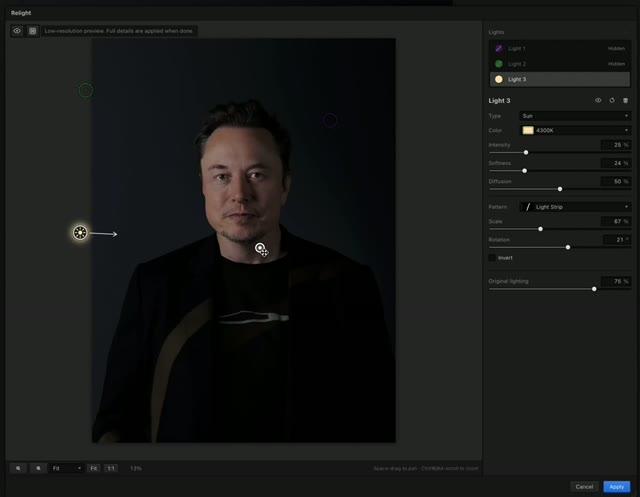Click the blue Apply button
The height and width of the screenshot is (497, 640).
pos(616,486)
